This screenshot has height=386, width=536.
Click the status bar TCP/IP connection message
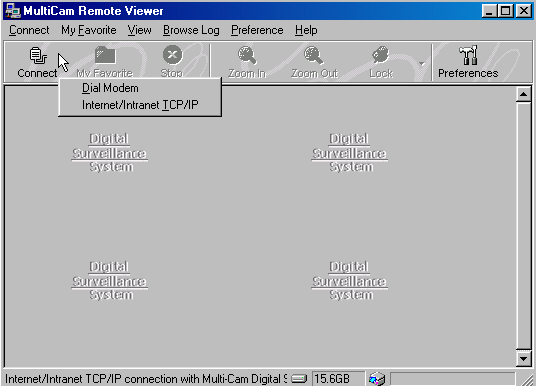[146, 379]
